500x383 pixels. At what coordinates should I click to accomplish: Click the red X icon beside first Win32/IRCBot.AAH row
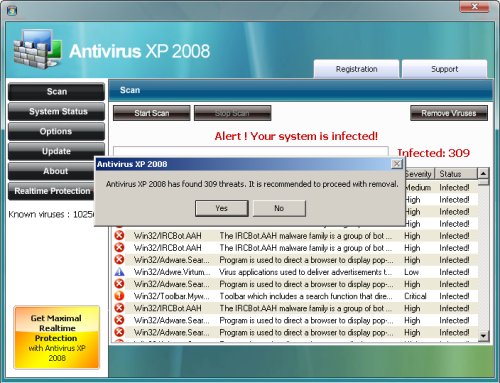119,235
